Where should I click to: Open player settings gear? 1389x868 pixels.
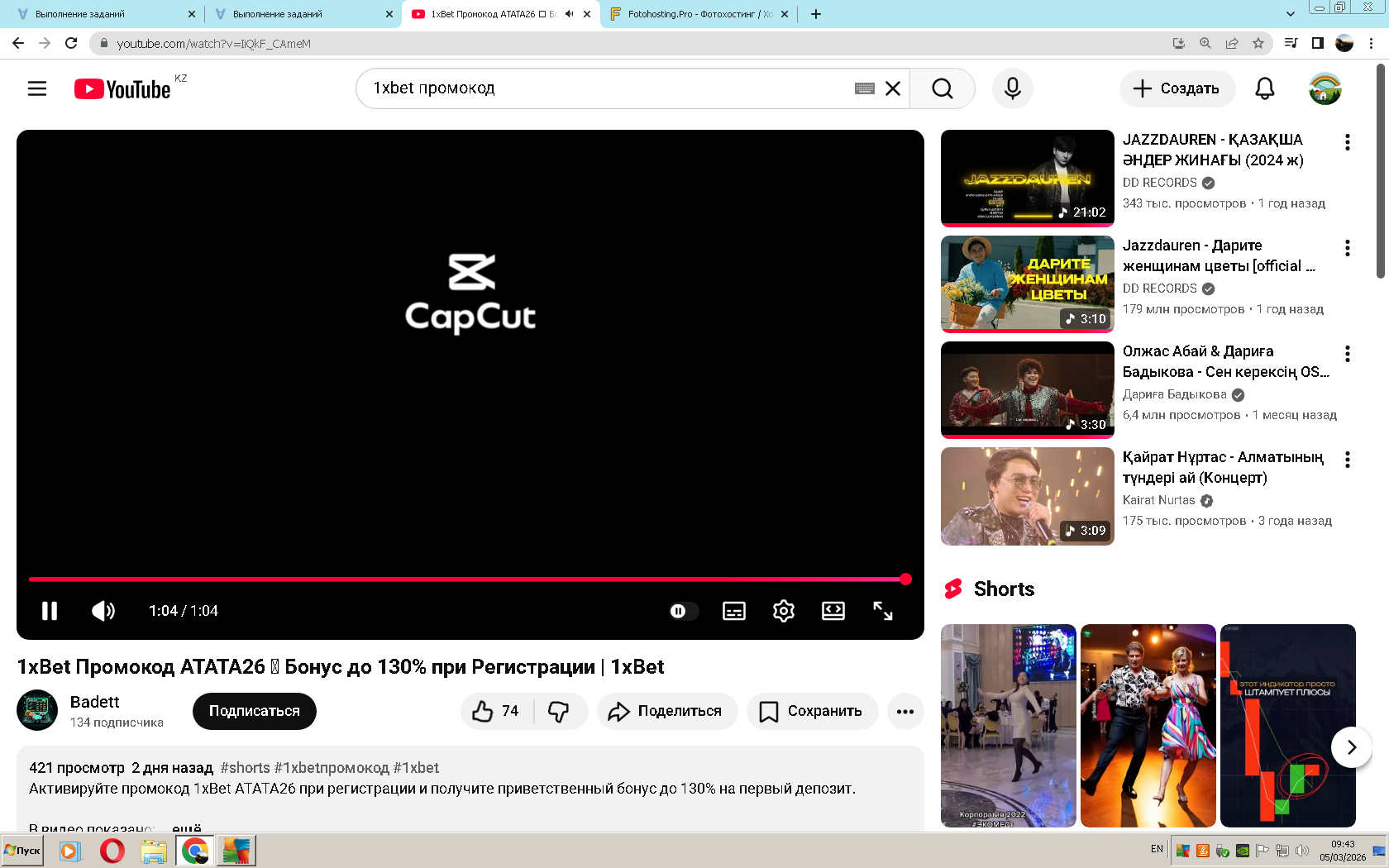784,611
